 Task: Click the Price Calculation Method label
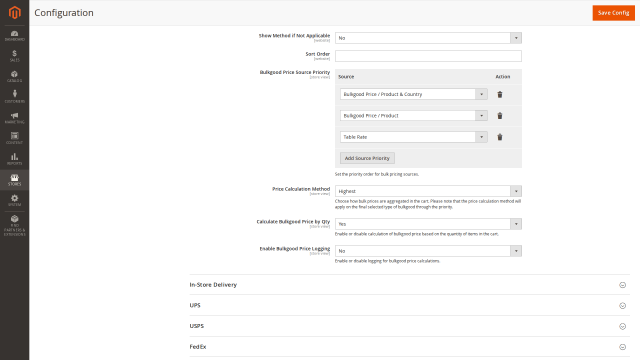[301, 189]
